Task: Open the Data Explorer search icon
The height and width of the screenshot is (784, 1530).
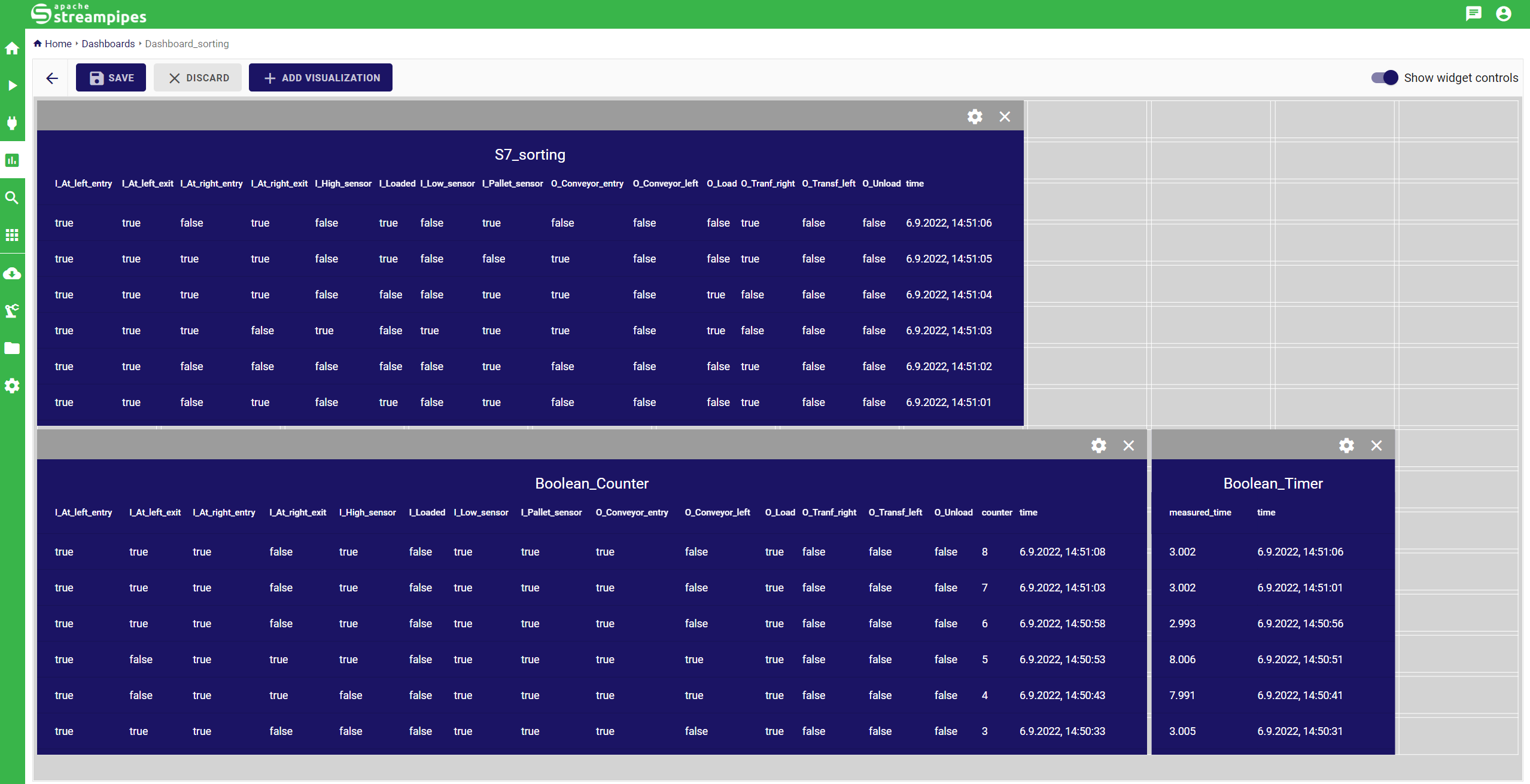Action: pos(12,198)
